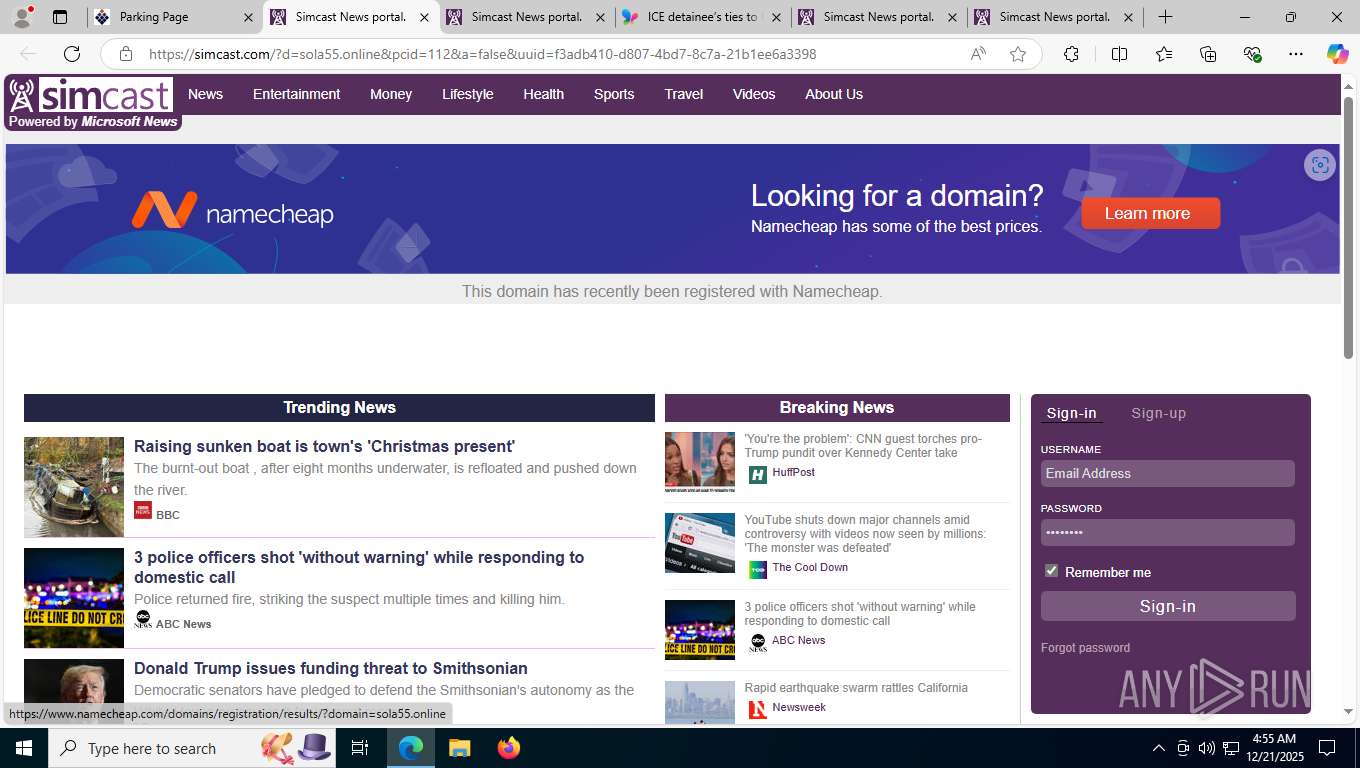The width and height of the screenshot is (1360, 768).
Task: Click Learn more on Namecheap banner
Action: 1150,213
